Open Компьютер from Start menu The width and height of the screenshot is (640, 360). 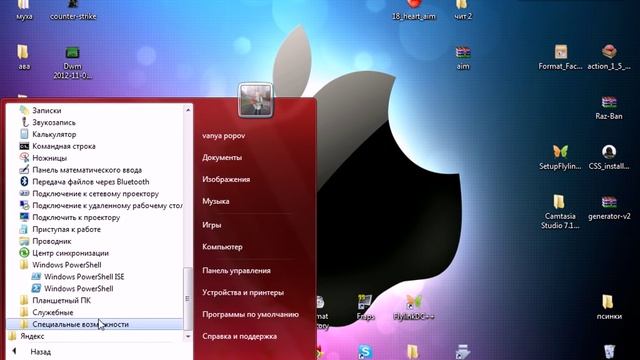(x=222, y=247)
